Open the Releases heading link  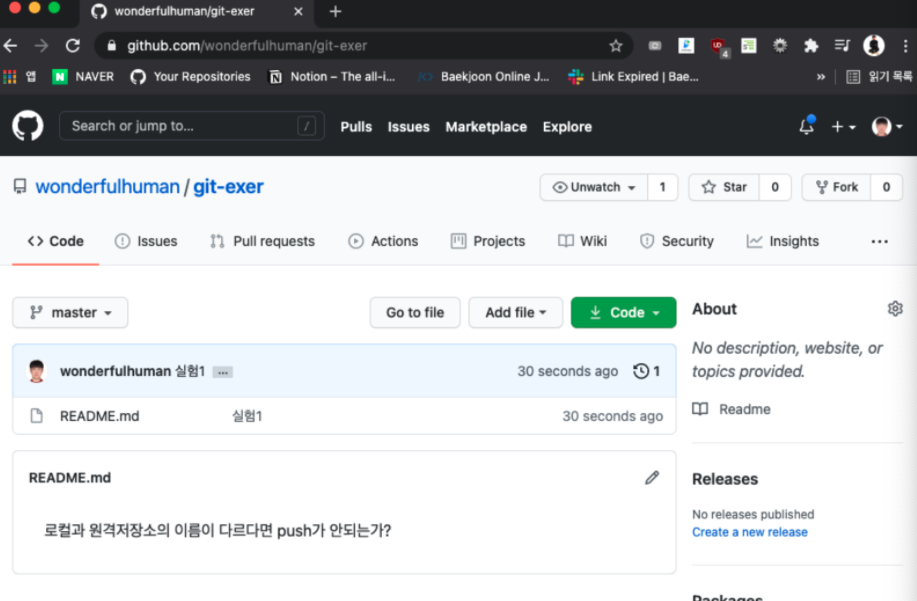tap(725, 479)
